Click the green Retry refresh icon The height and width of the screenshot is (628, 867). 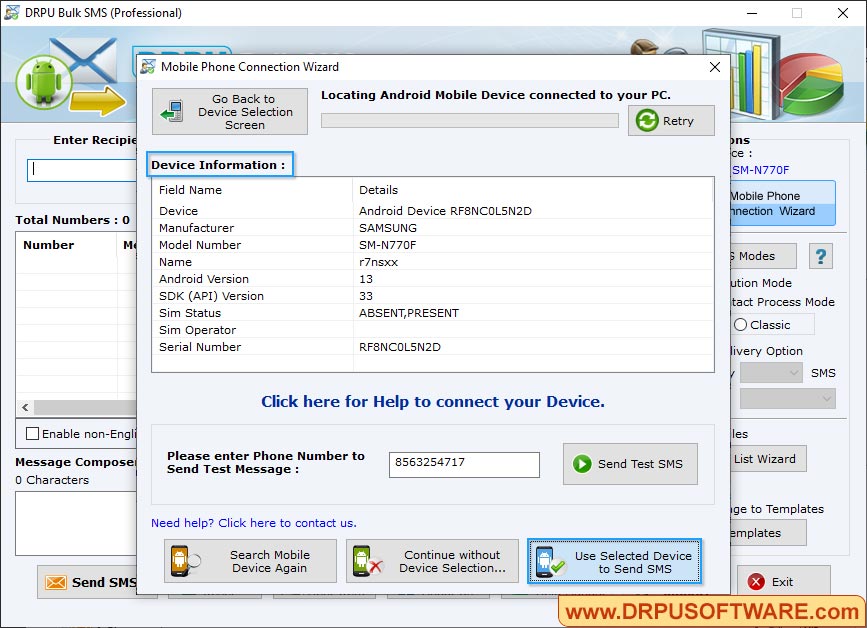click(647, 121)
